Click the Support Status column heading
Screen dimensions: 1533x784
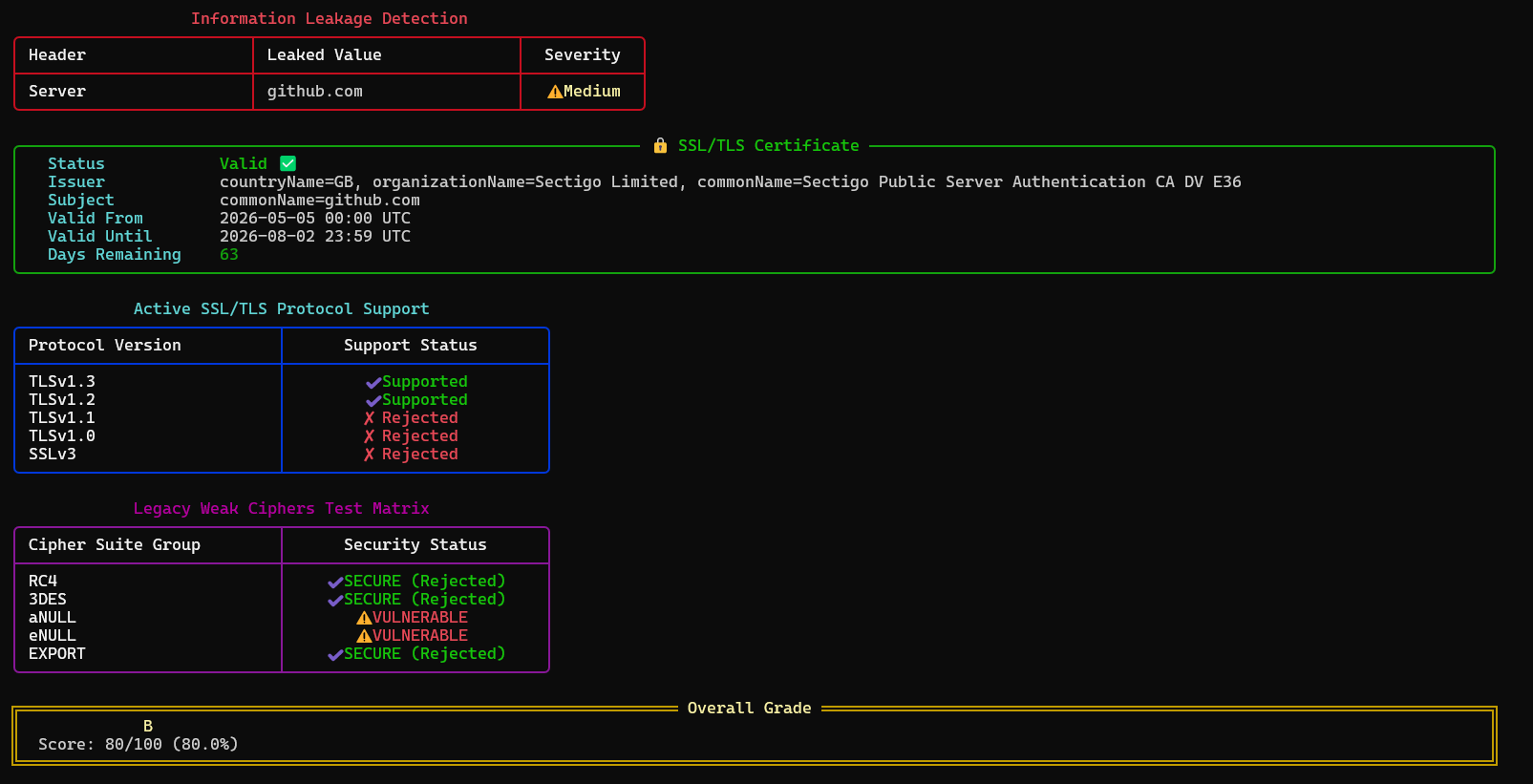[x=411, y=345]
